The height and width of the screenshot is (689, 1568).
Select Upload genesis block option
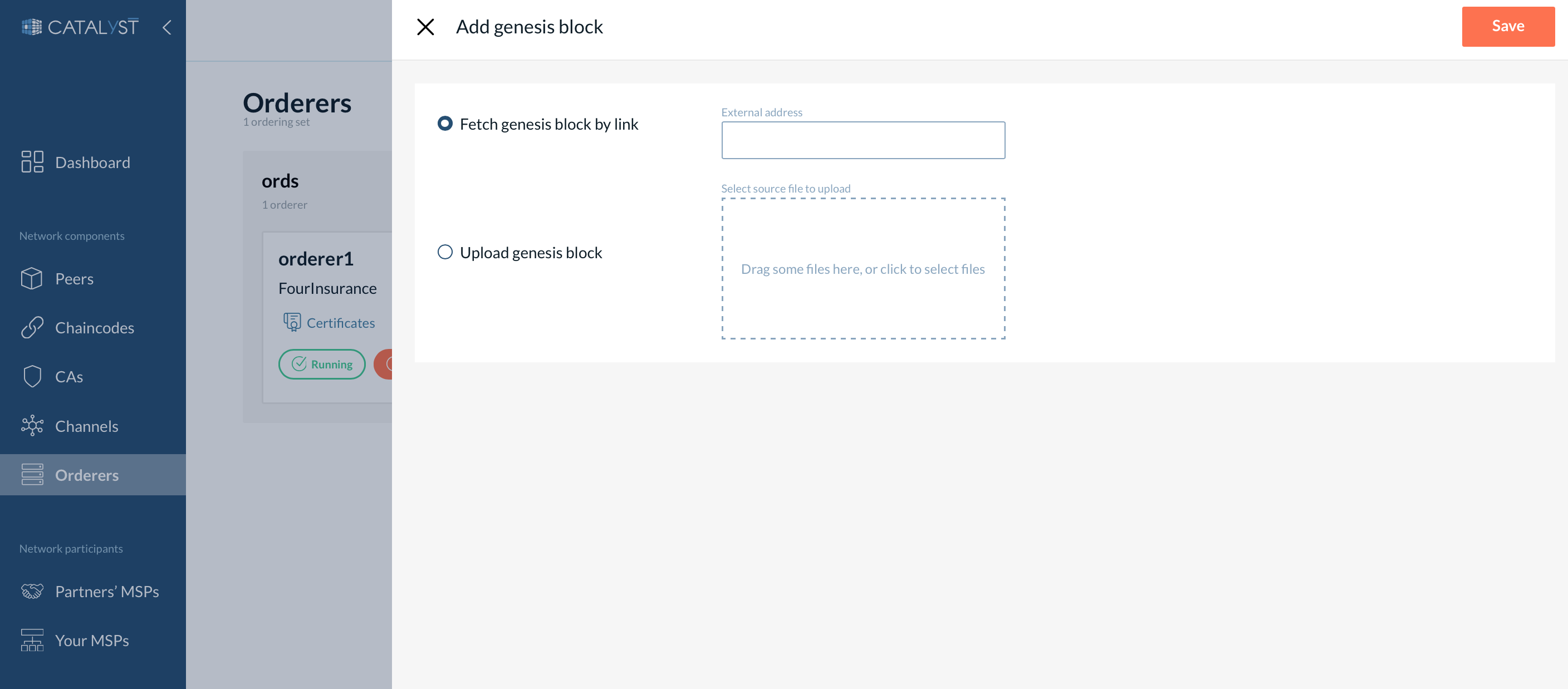coord(445,252)
